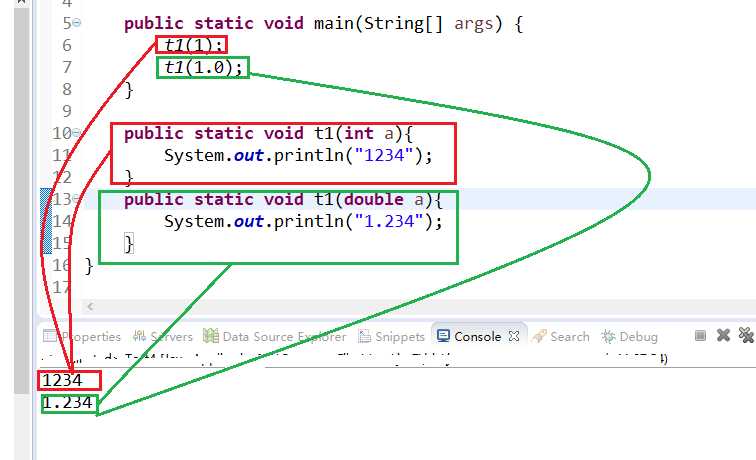This screenshot has width=756, height=460.
Task: Click the t1(int a) method declaration
Action: coord(269,133)
